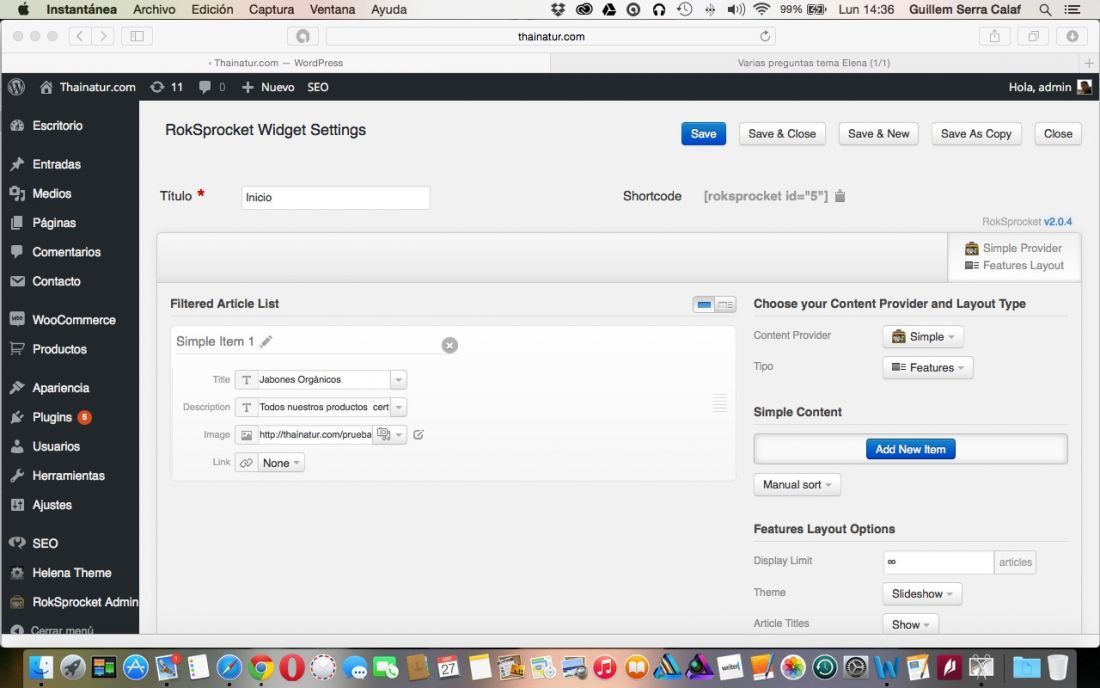Viewport: 1100px width, 688px height.
Task: Click the Display Limit input field
Action: tap(938, 562)
